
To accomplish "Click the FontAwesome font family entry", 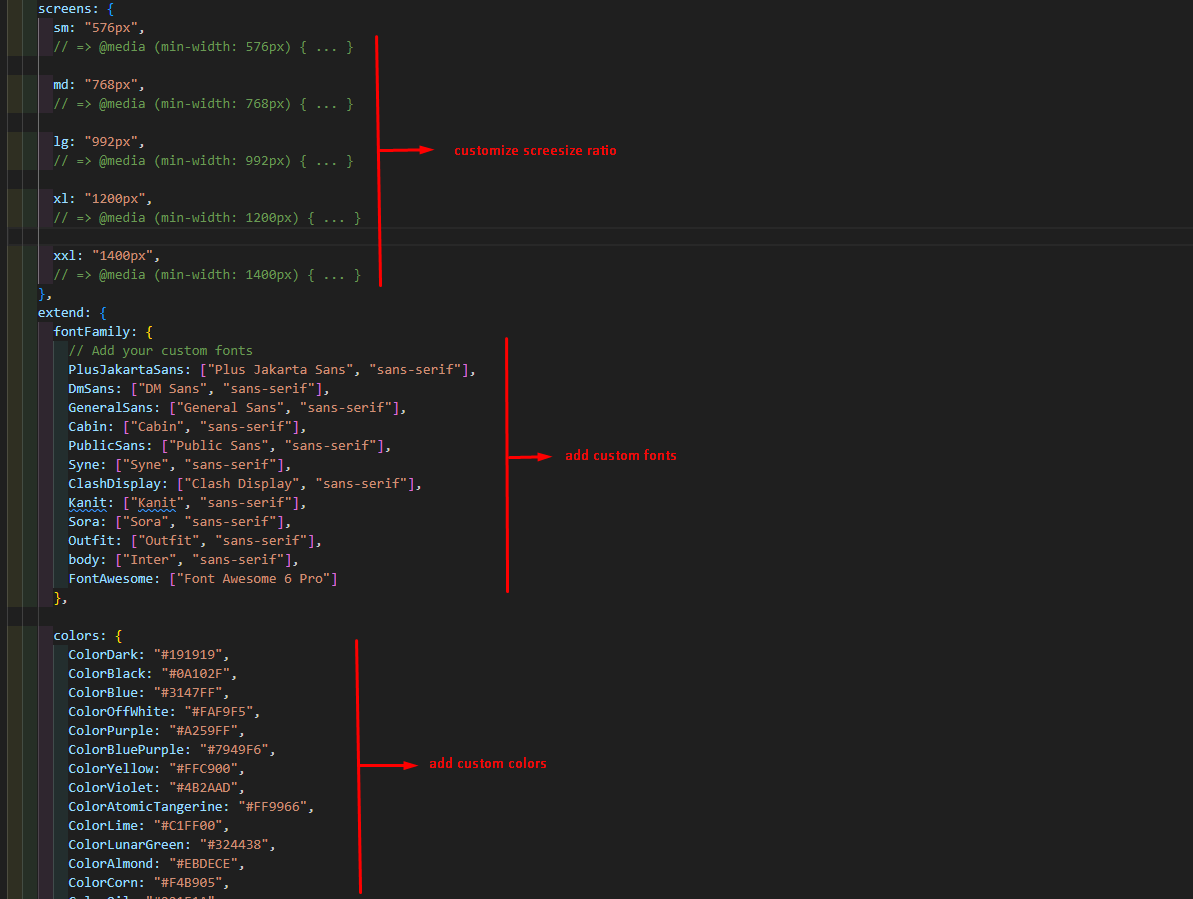I will pos(113,578).
